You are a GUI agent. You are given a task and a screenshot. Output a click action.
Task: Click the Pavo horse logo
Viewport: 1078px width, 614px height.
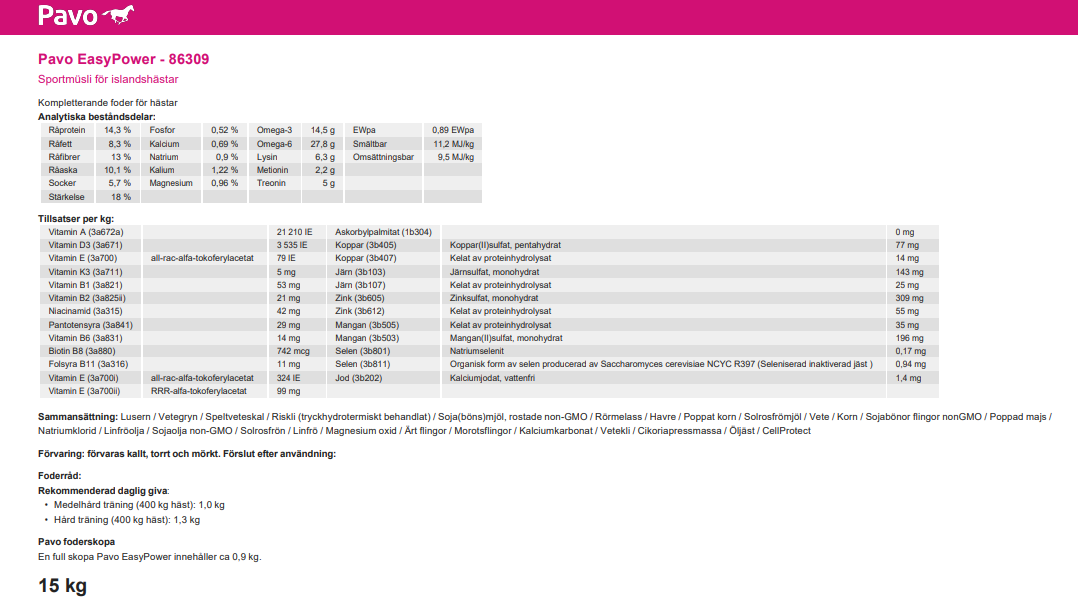click(x=85, y=16)
